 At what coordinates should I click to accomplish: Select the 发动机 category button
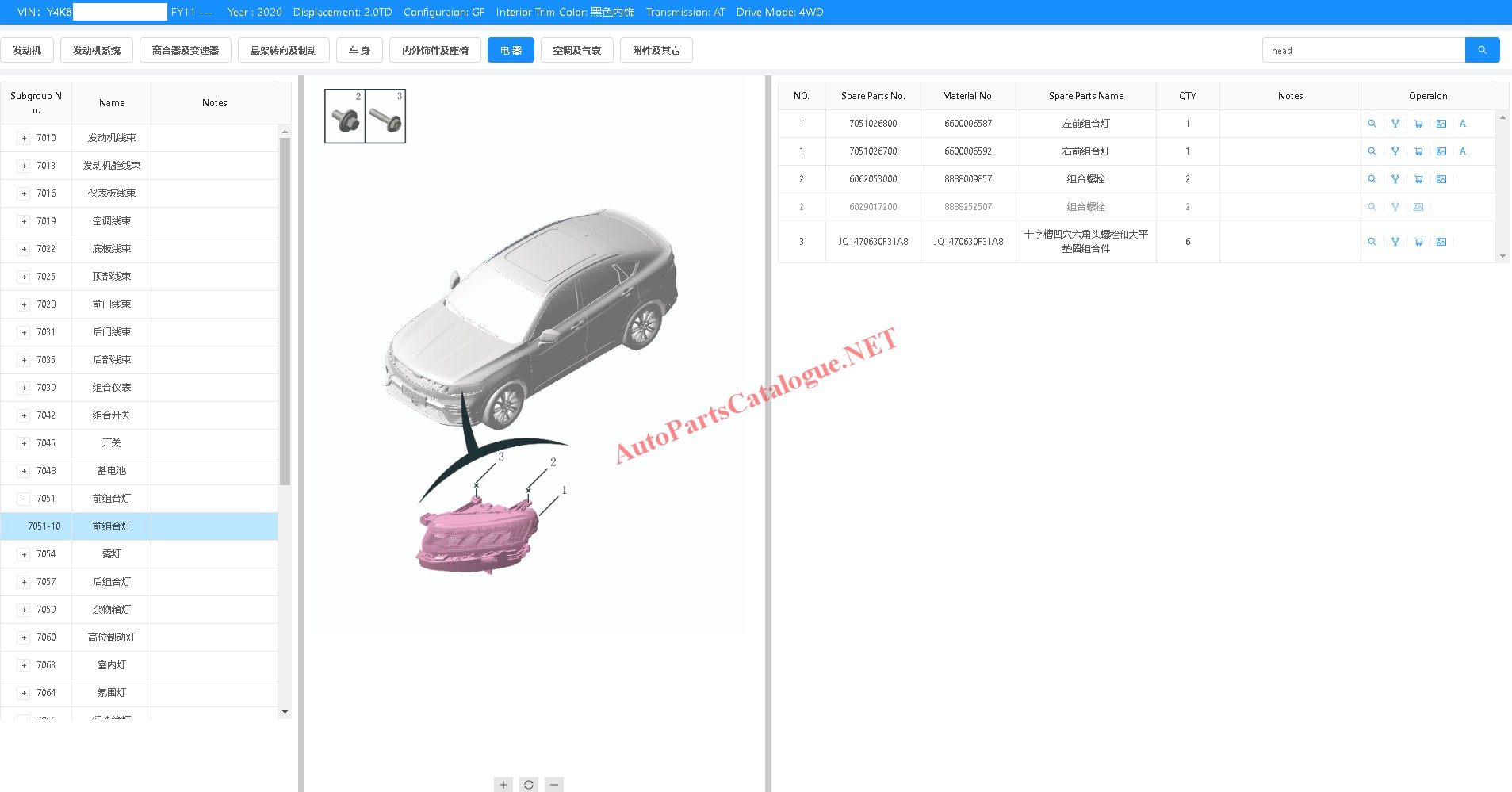tap(27, 50)
